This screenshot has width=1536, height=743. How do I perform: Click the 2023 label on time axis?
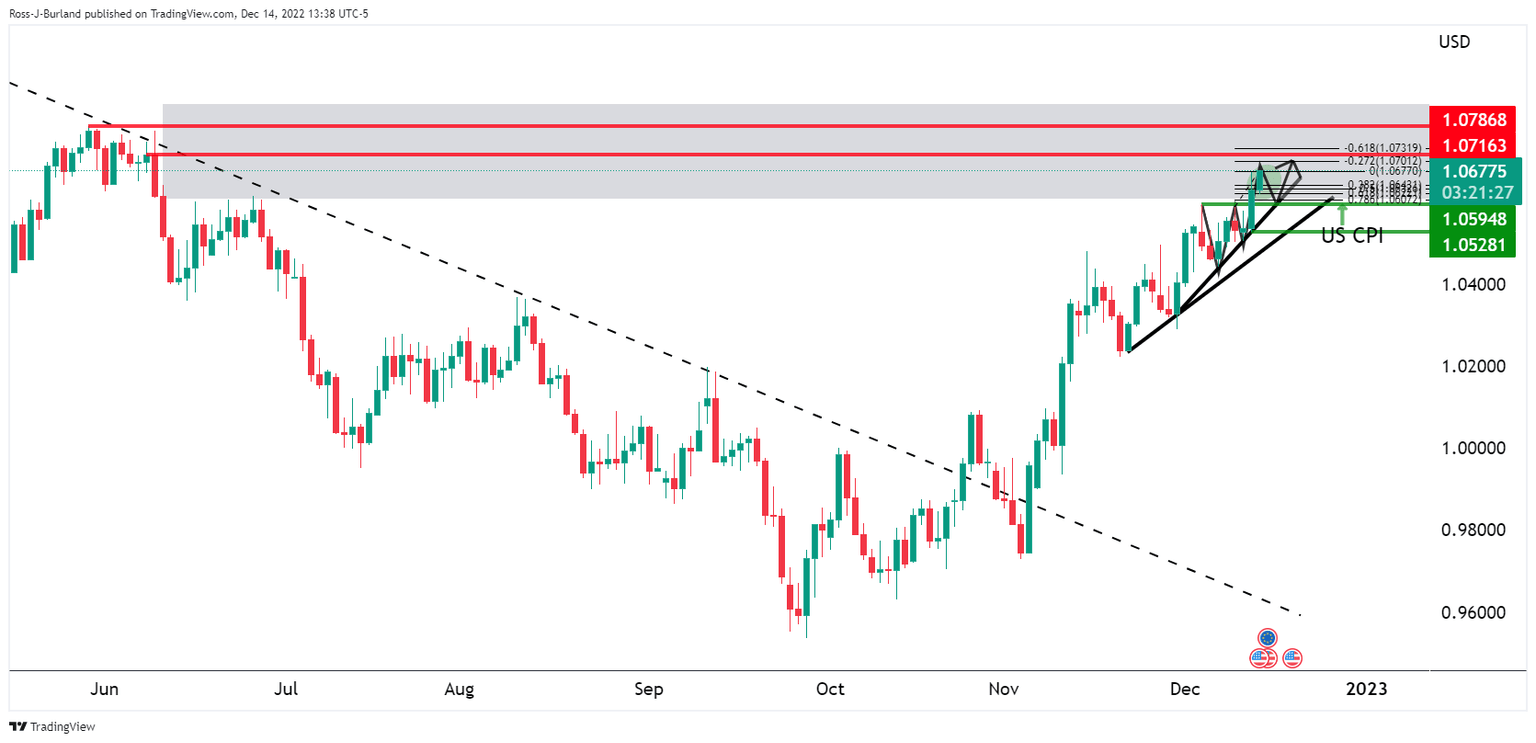tap(1366, 689)
